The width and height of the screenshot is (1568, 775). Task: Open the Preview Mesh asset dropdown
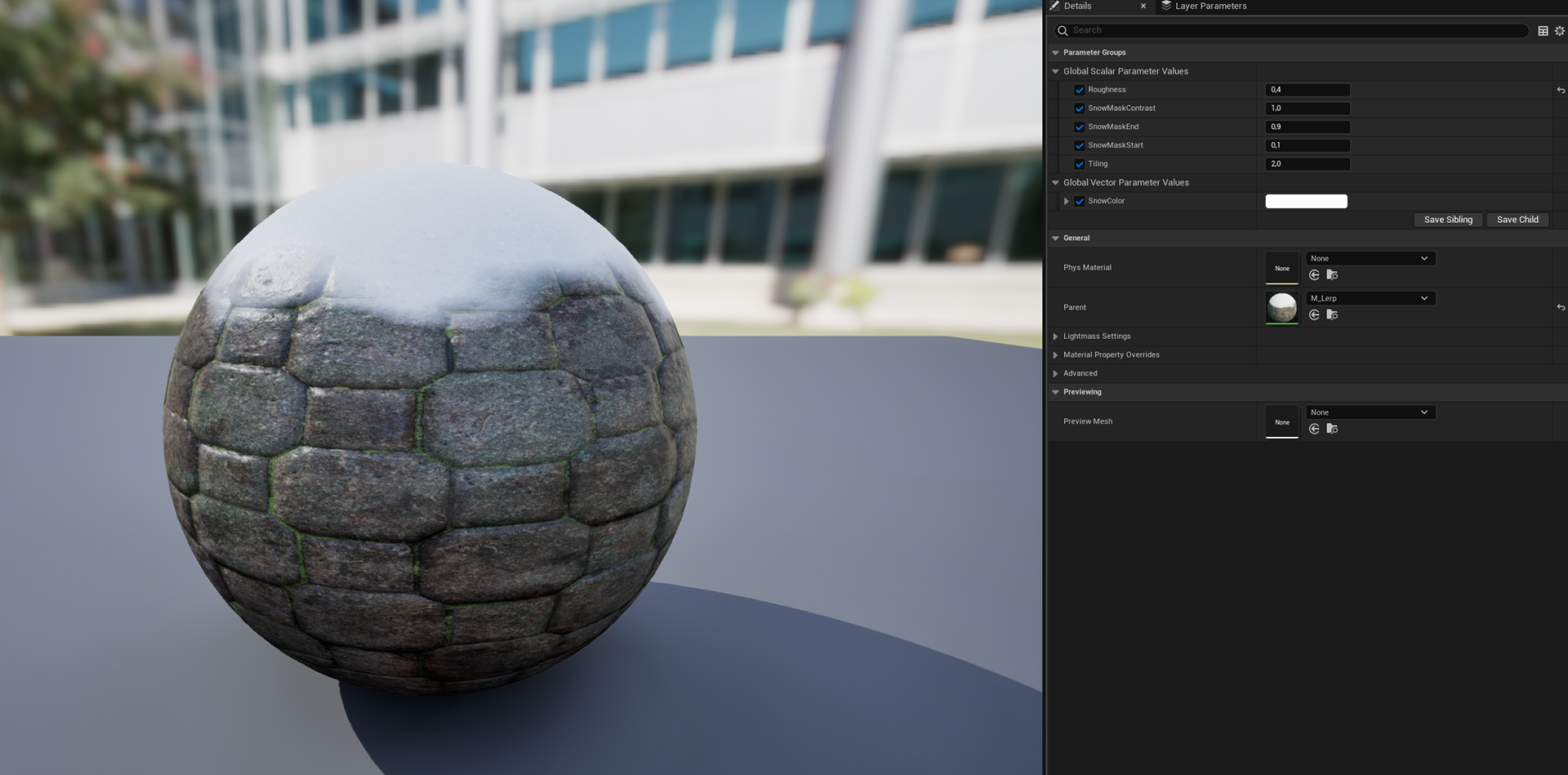coord(1370,412)
